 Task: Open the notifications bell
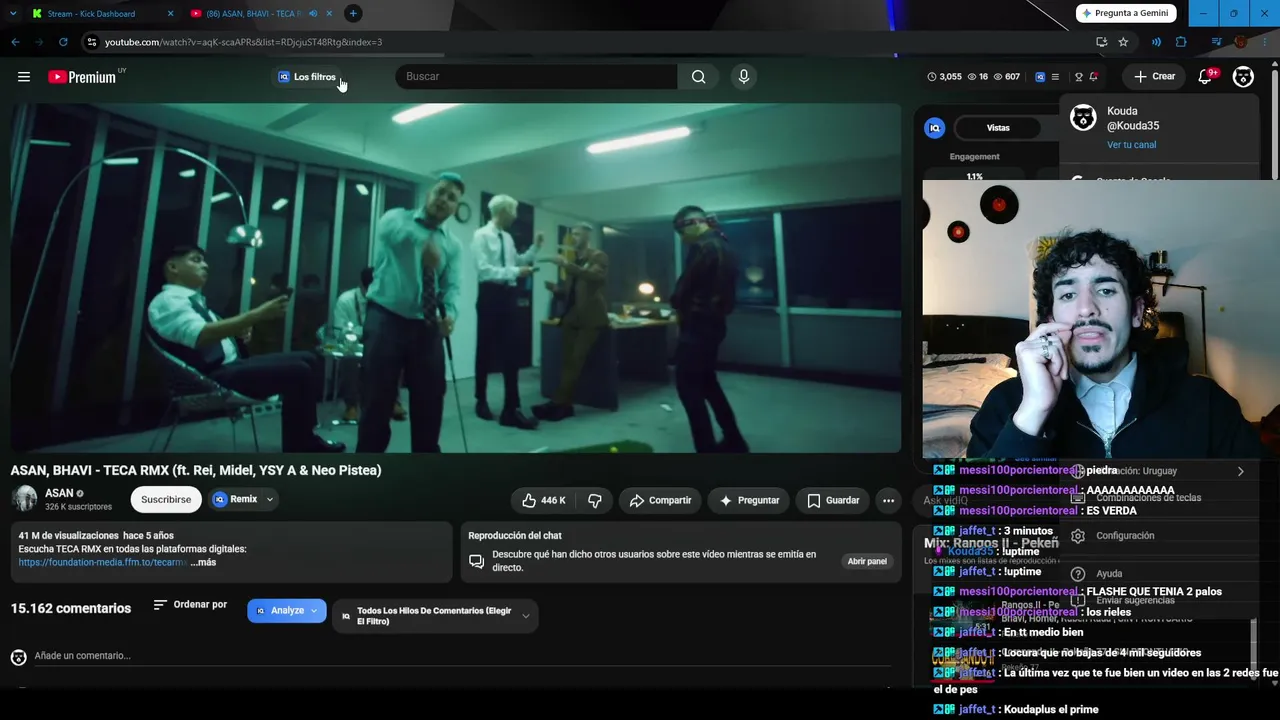coord(1205,77)
